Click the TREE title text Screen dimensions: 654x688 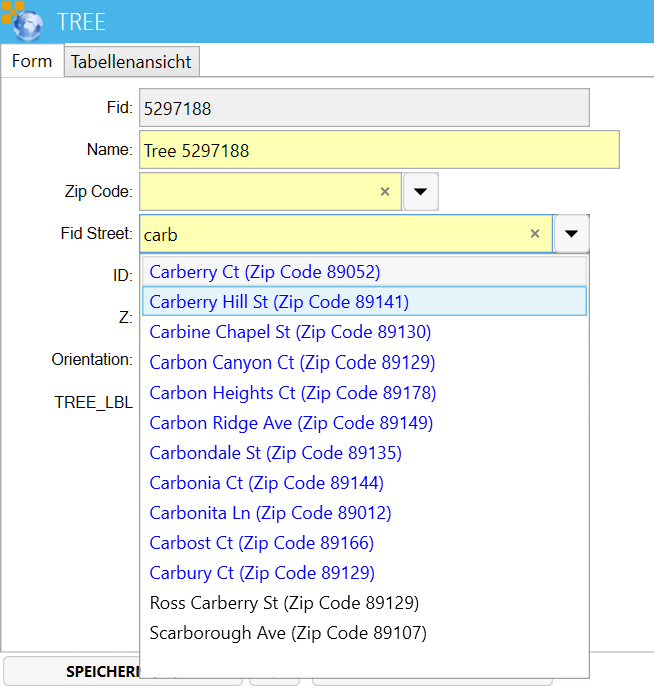[x=81, y=22]
